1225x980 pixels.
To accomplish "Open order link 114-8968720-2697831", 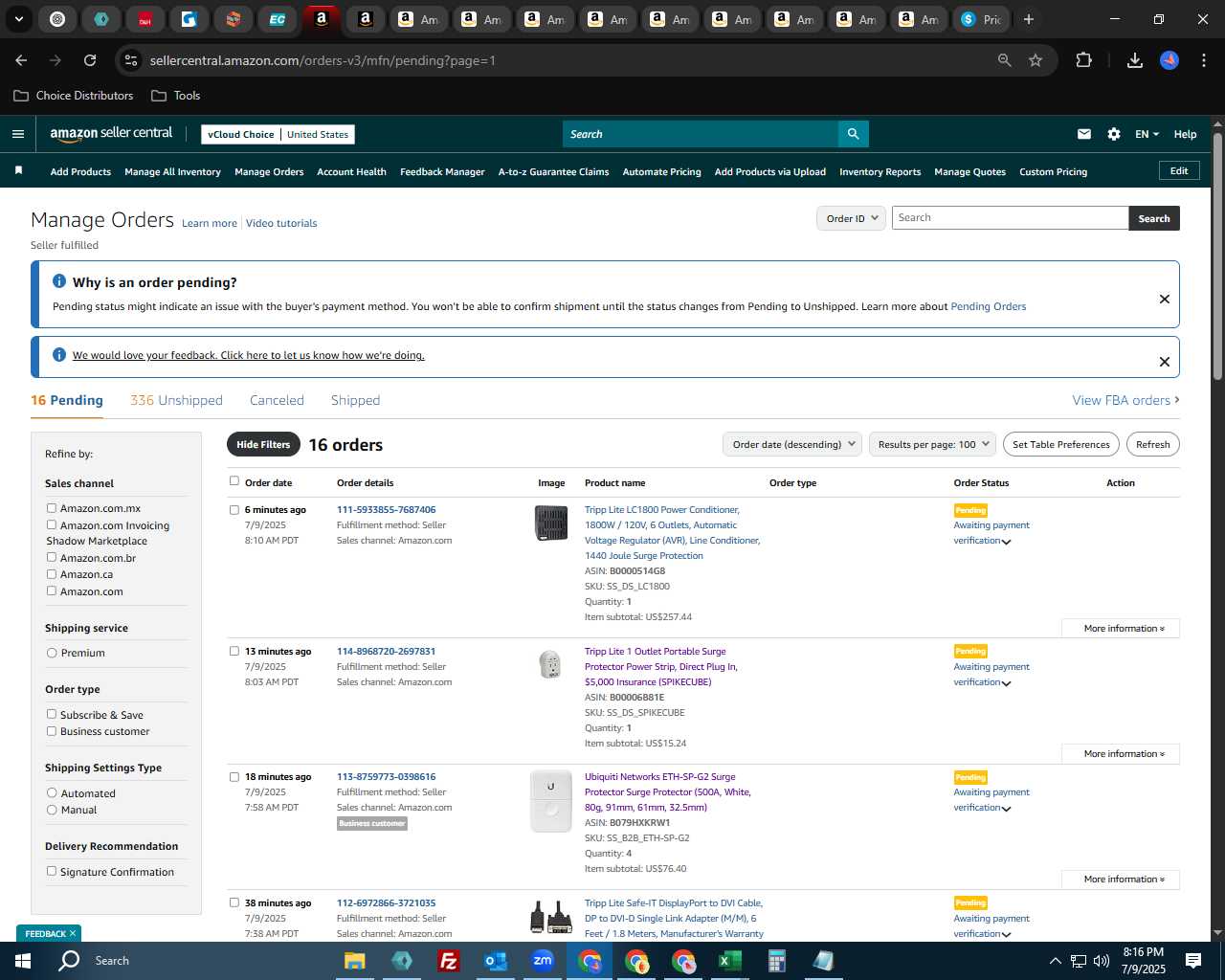I will 386,651.
